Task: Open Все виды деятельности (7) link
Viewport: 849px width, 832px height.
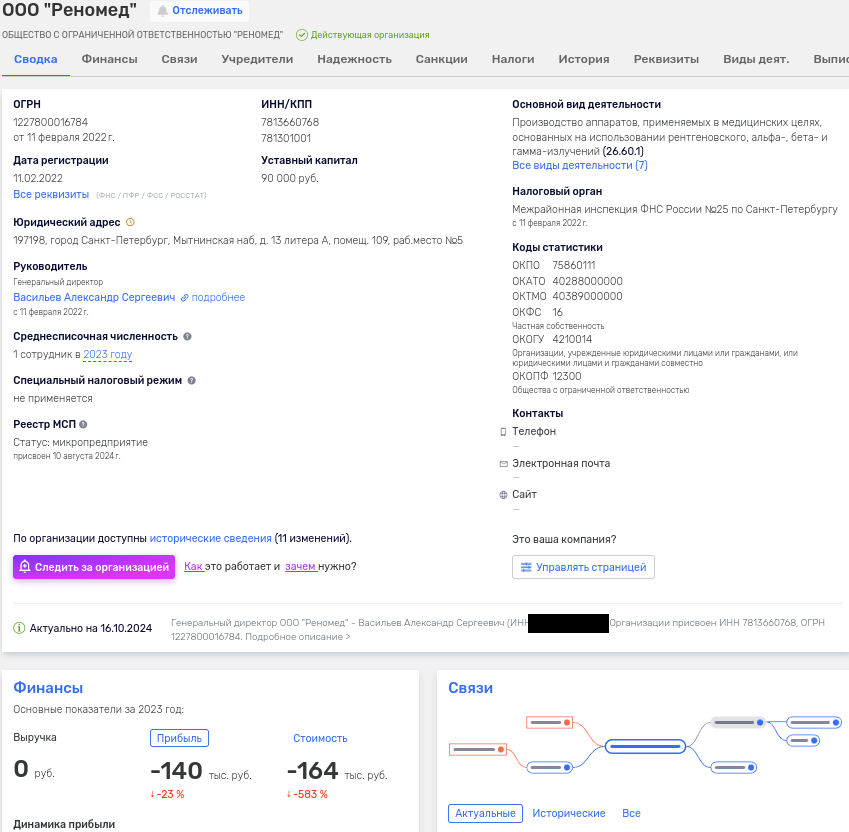Action: coord(580,165)
